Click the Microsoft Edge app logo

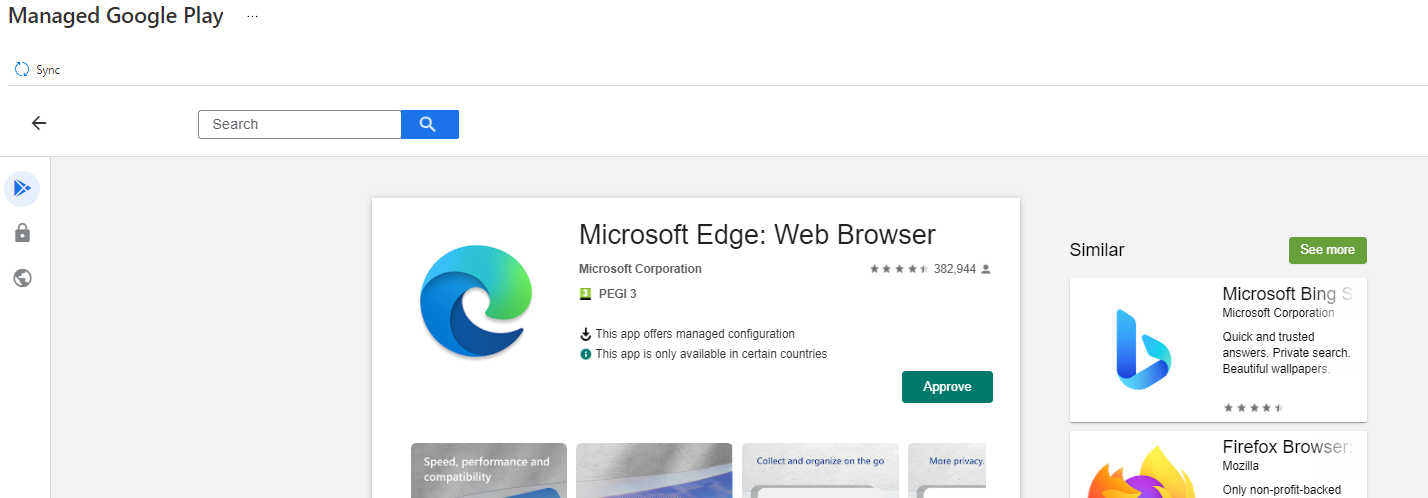pyautogui.click(x=473, y=300)
